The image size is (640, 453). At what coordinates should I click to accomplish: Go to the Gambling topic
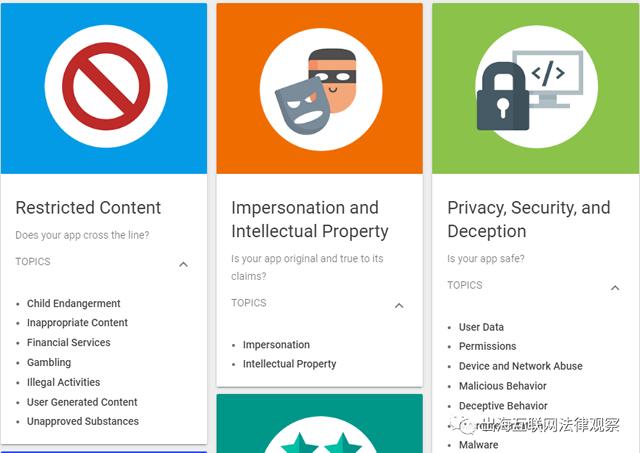[x=49, y=362]
